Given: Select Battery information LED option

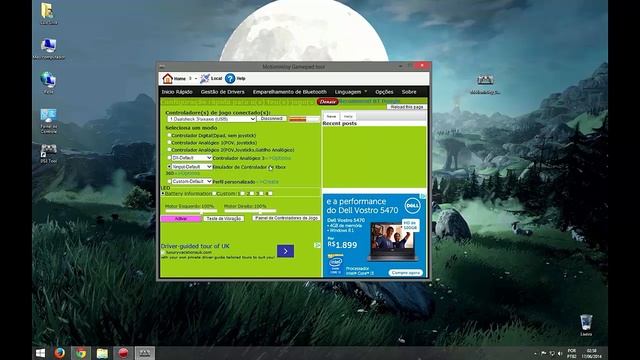Looking at the screenshot, I should [x=163, y=193].
